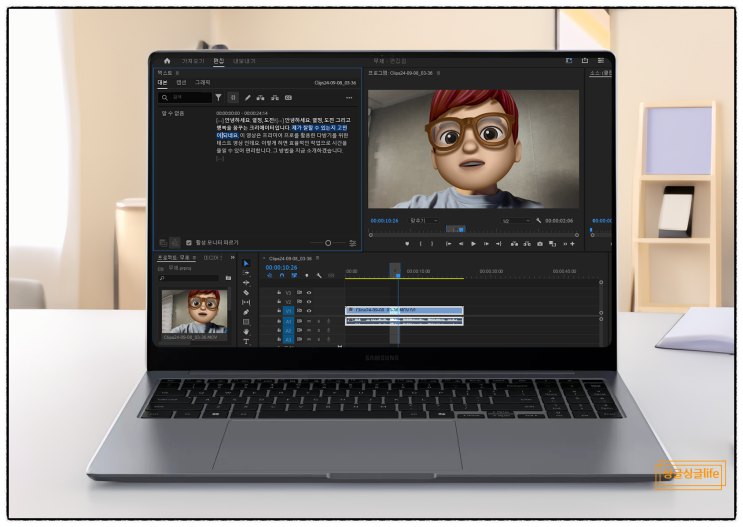The width and height of the screenshot is (743, 527).
Task: Toggle Linked Selection in the timeline
Action: click(x=294, y=275)
